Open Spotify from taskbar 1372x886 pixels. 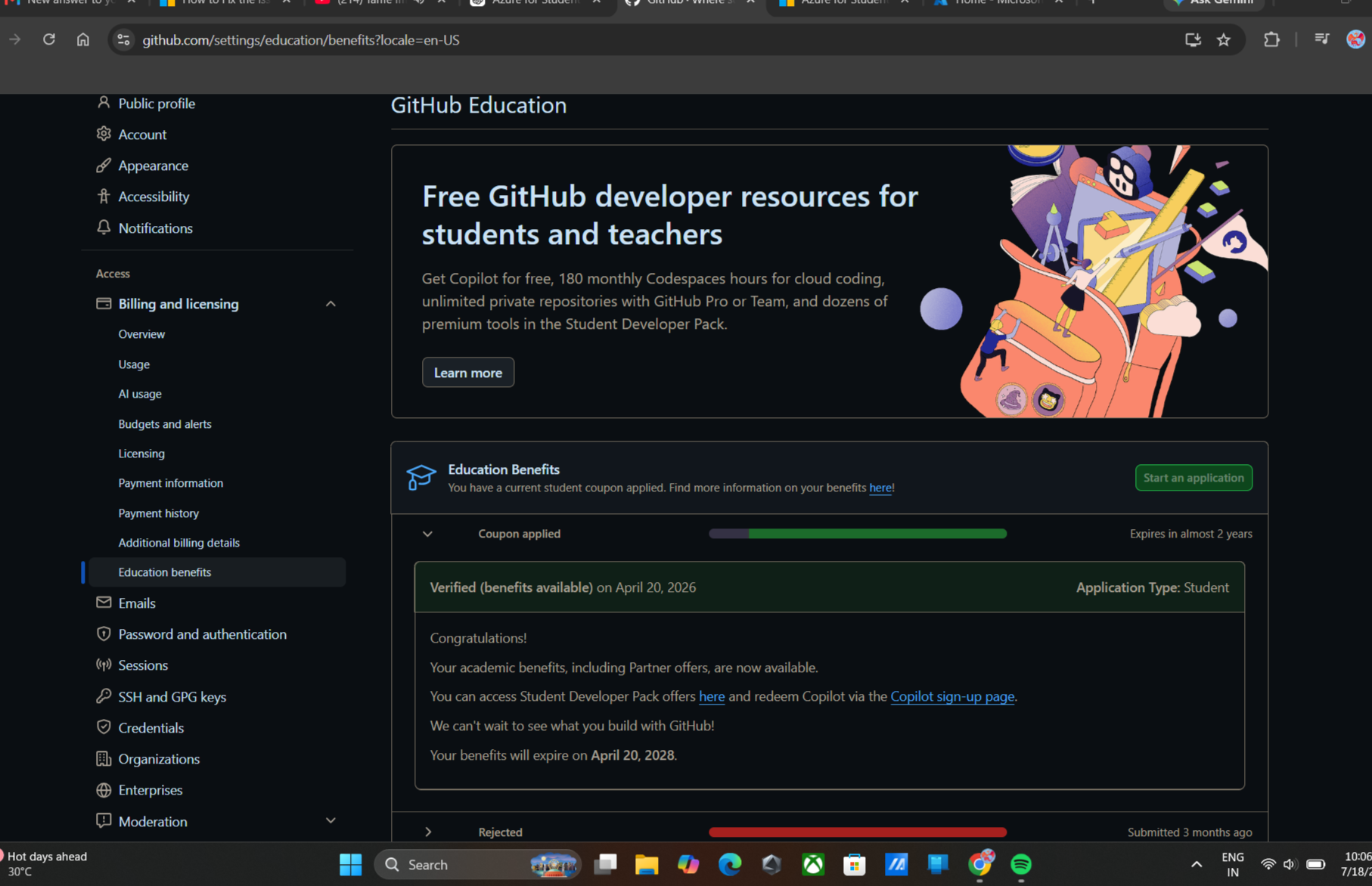coord(1021,864)
